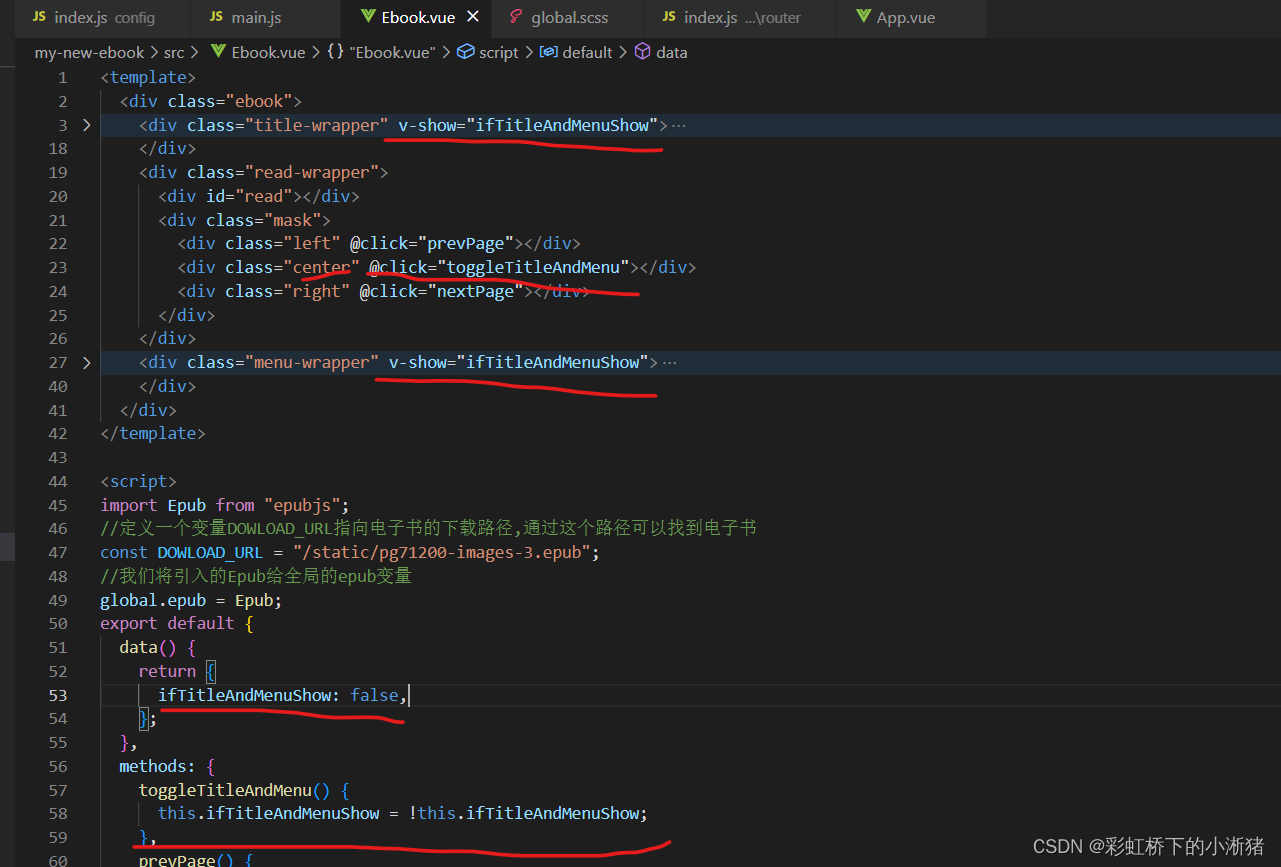
Task: Open the data breadcrumb symbol
Action: pos(671,52)
